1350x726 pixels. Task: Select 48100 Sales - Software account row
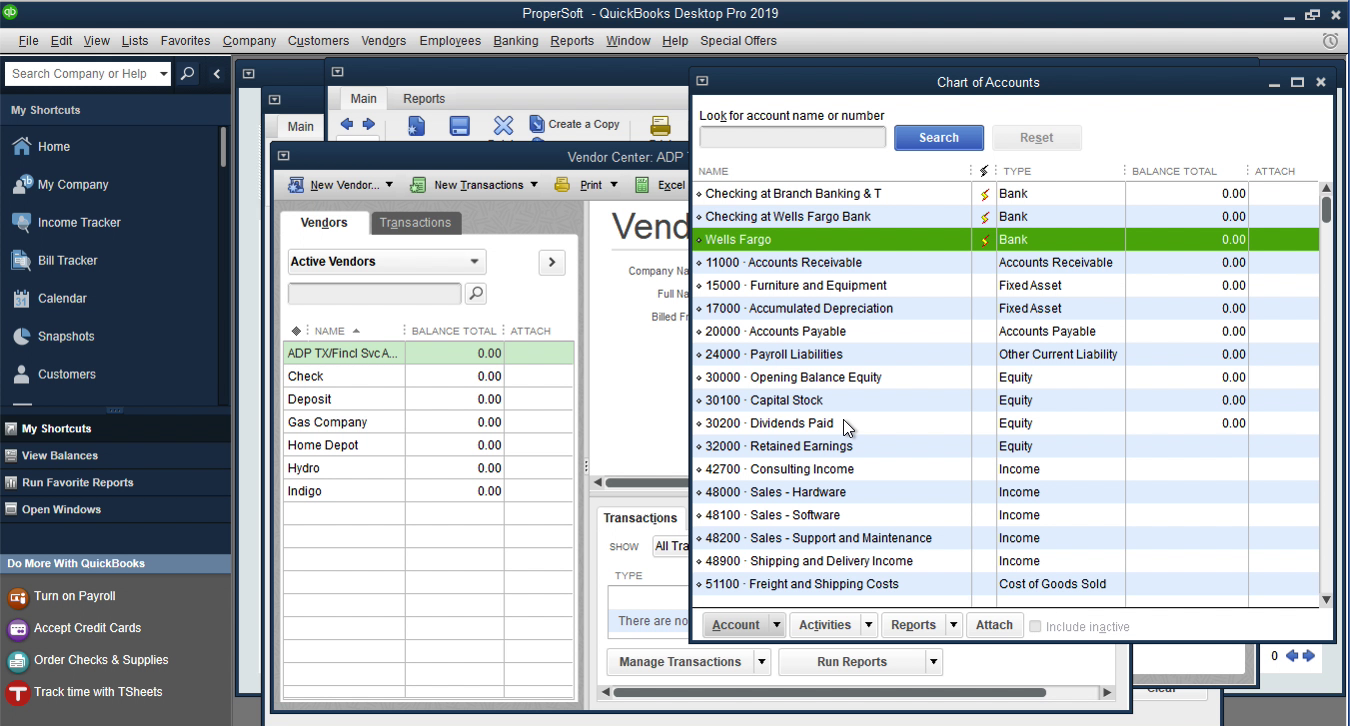pos(1006,516)
